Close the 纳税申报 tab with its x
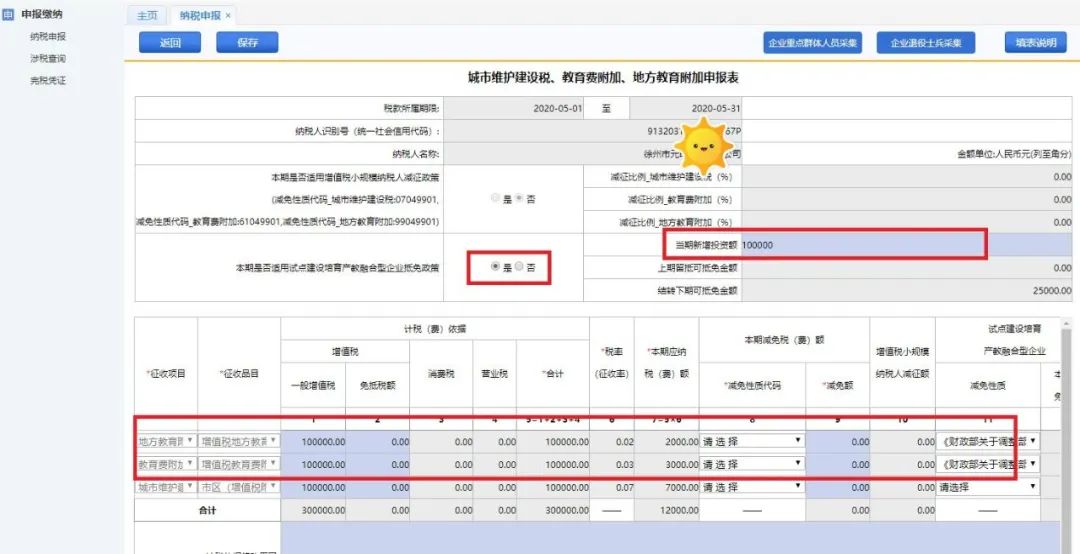The width and height of the screenshot is (1080, 554). [228, 16]
